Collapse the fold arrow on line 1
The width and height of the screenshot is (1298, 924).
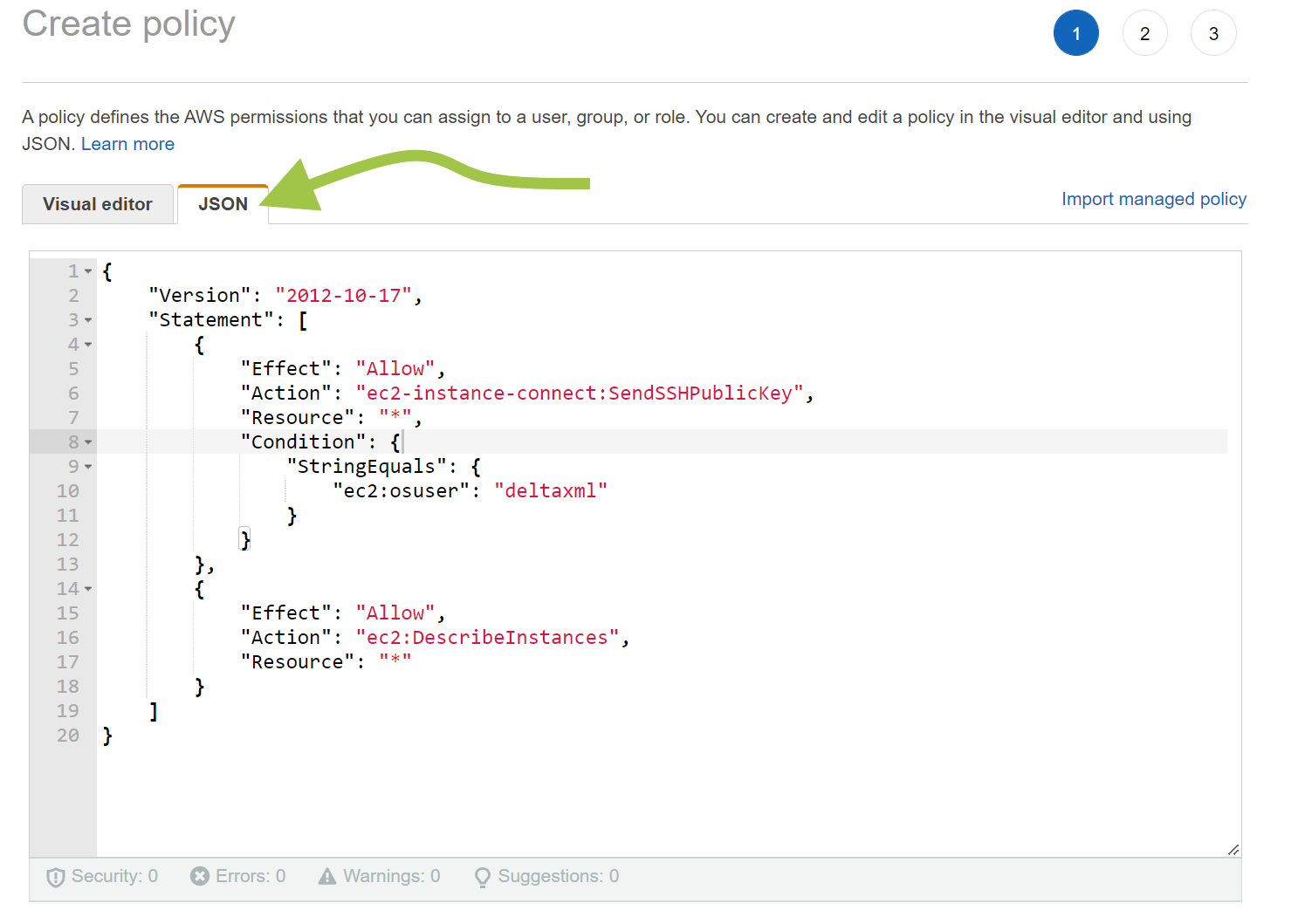pos(88,271)
